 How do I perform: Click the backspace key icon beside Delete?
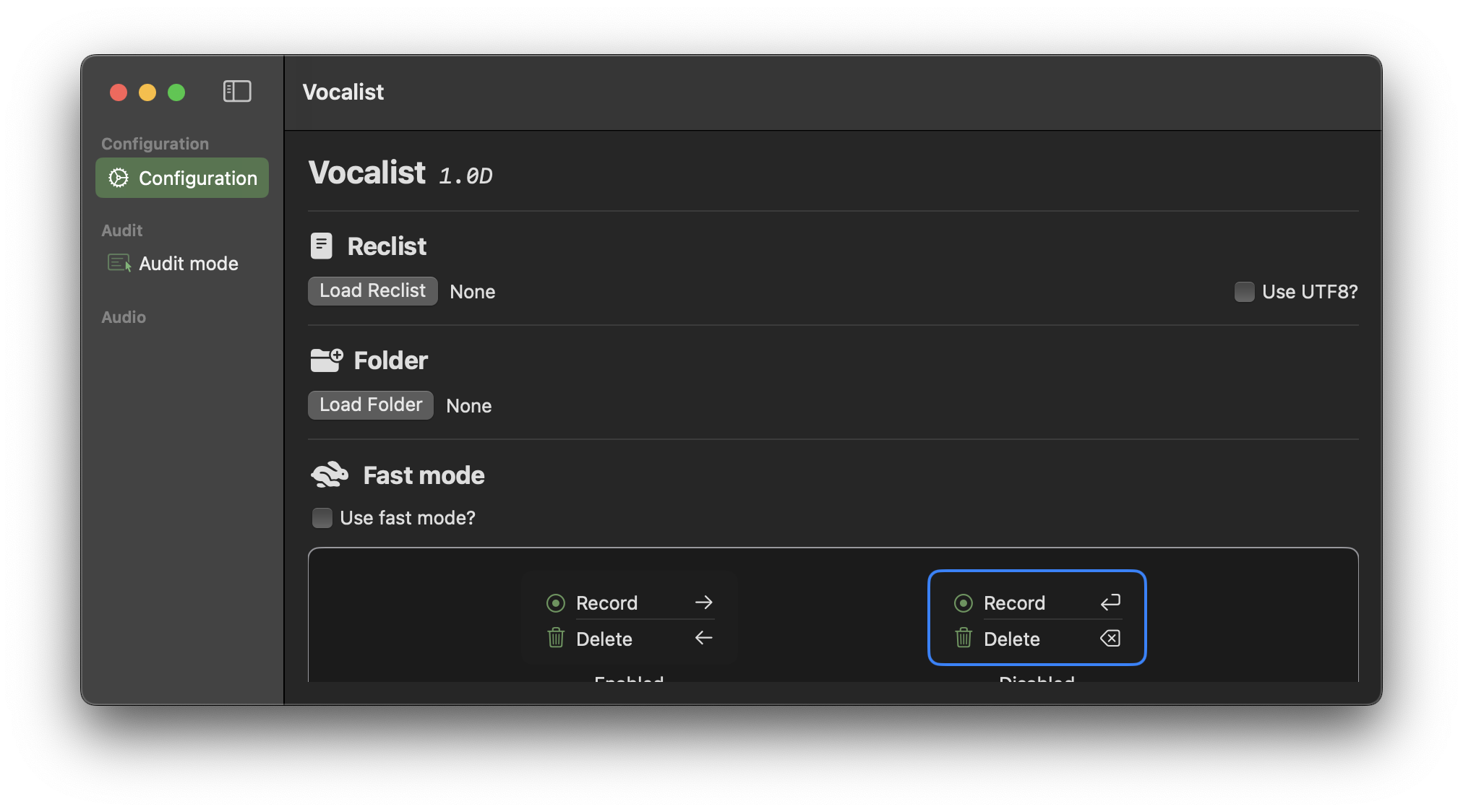1110,638
